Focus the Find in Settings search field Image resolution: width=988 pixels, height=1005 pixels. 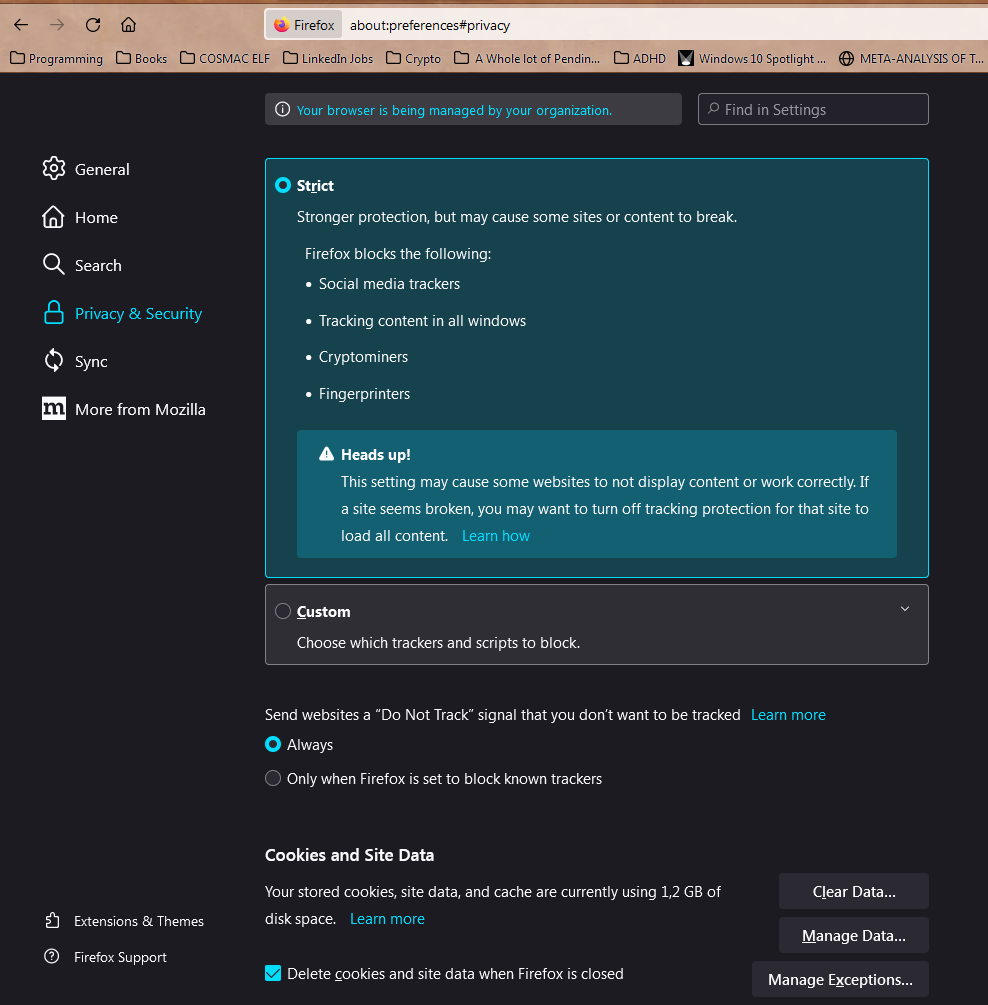(813, 110)
